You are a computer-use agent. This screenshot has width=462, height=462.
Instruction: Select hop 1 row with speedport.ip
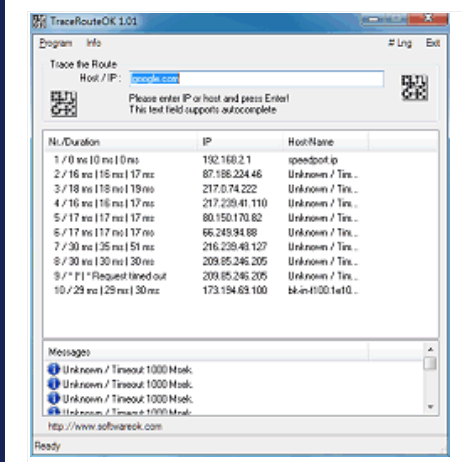click(x=207, y=160)
